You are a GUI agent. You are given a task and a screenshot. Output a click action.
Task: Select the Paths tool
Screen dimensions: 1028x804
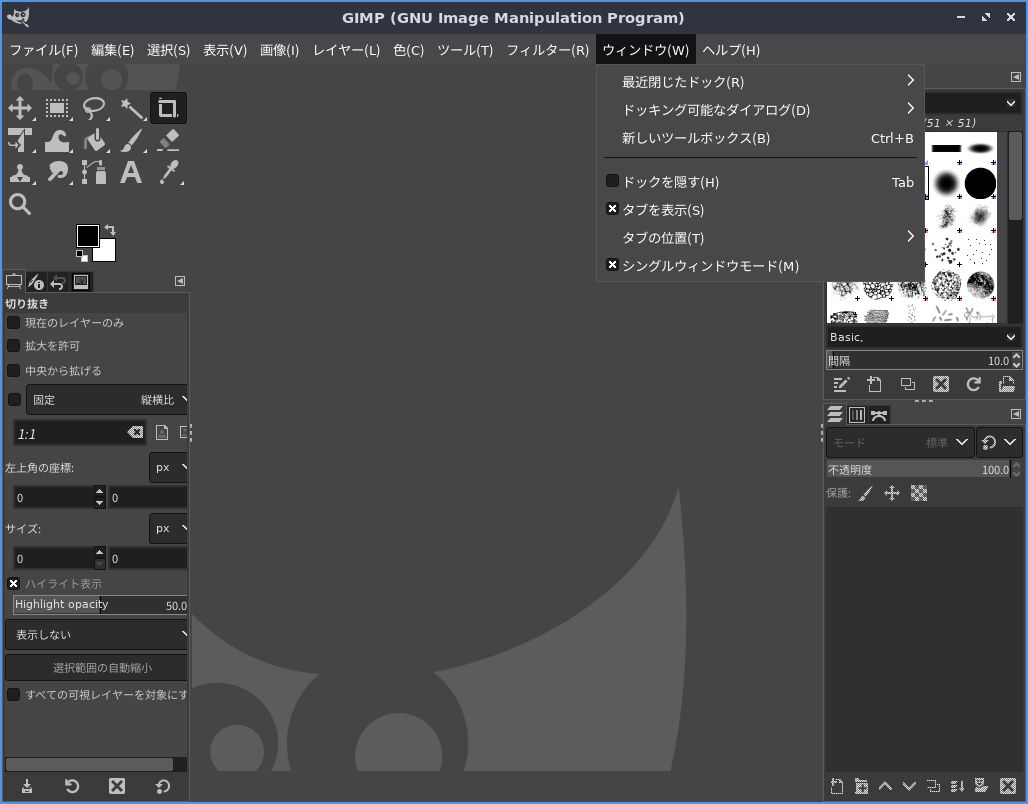pyautogui.click(x=94, y=172)
